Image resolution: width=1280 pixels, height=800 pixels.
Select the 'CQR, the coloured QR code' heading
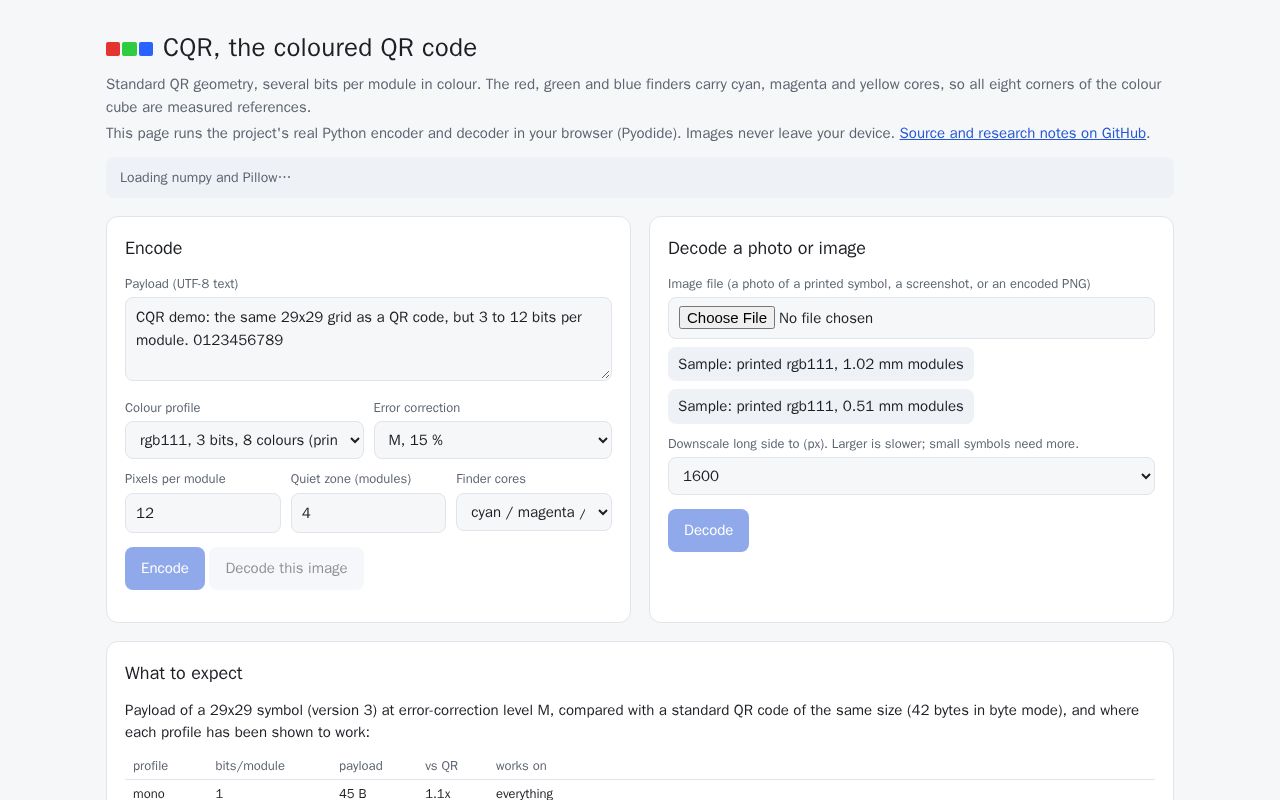(320, 48)
